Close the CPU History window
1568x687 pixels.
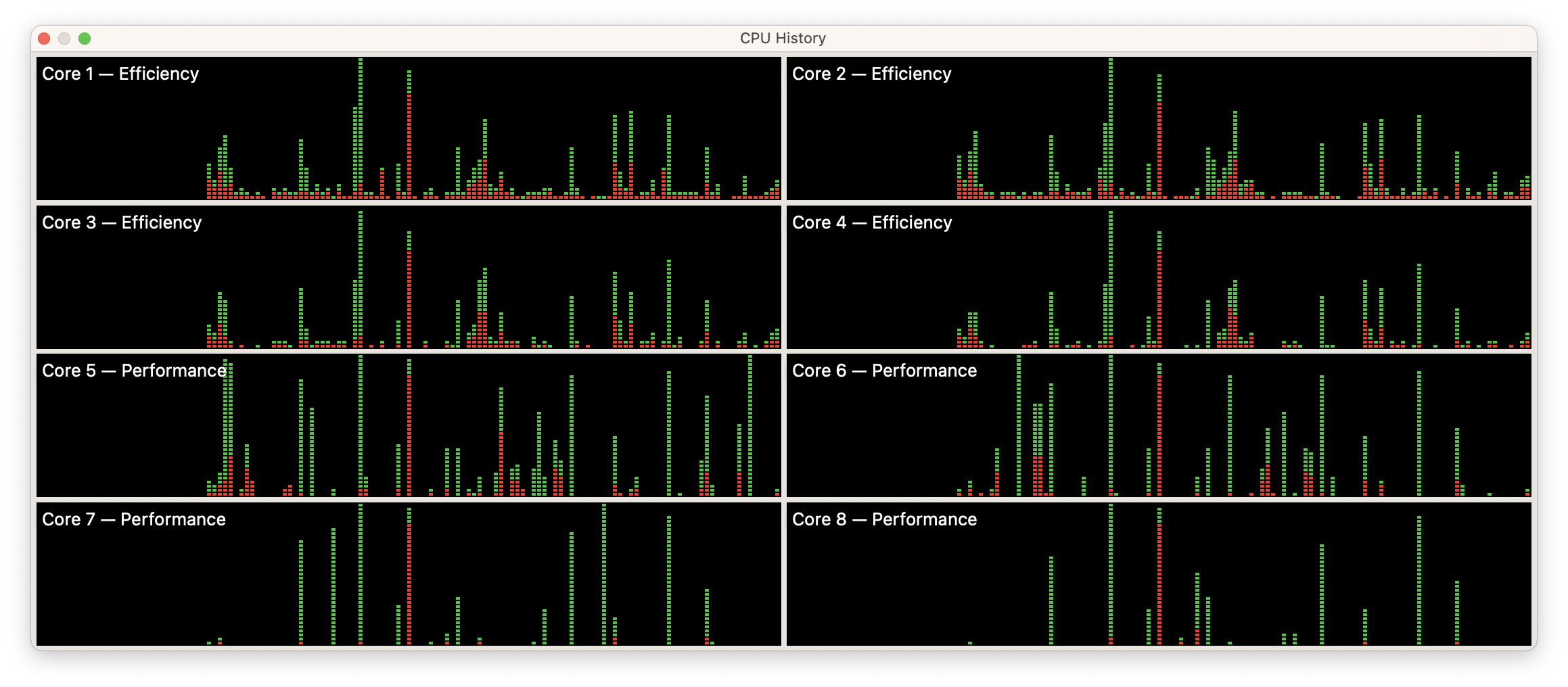tap(44, 39)
